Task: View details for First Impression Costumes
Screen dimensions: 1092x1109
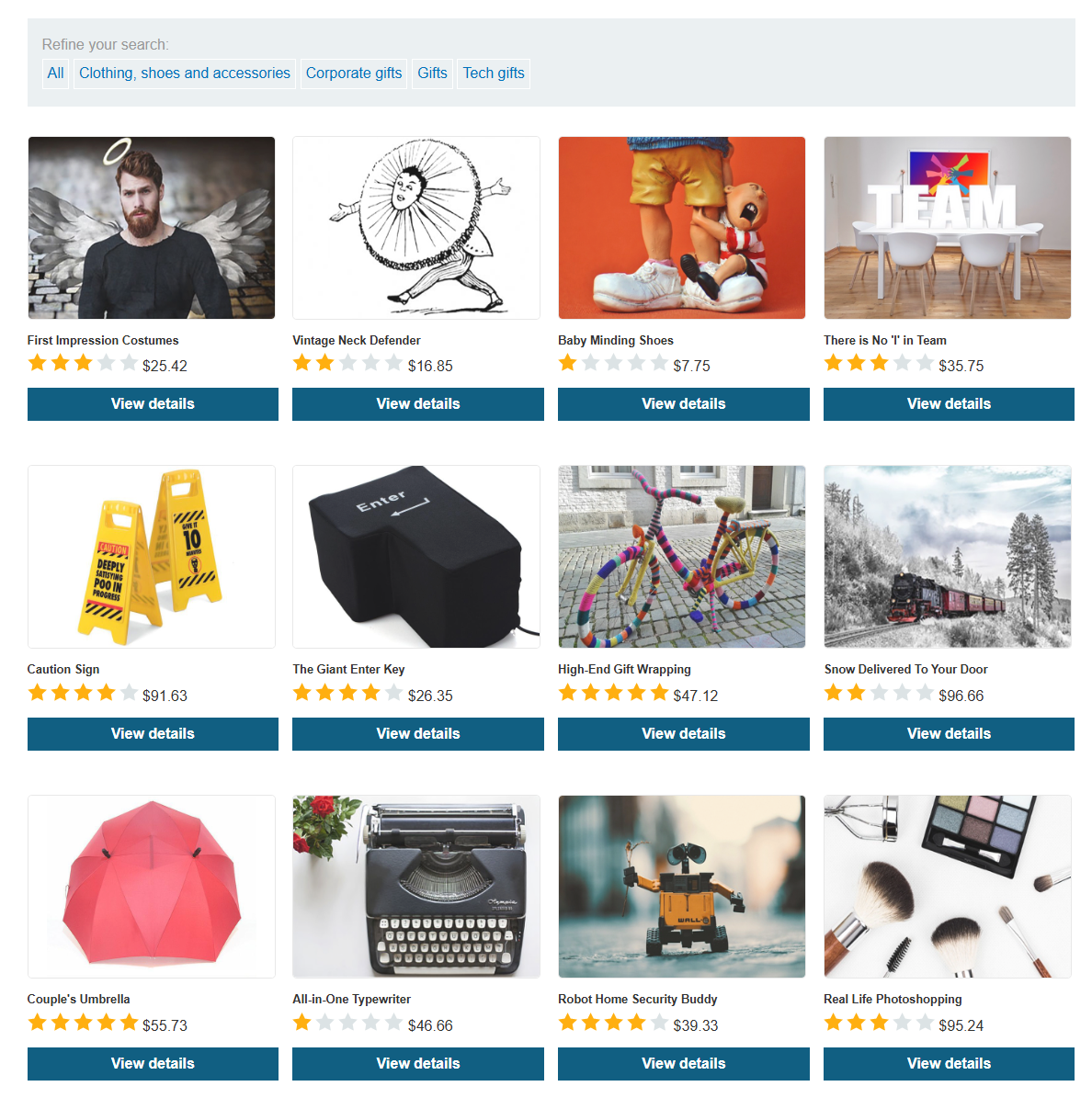Action: point(153,404)
